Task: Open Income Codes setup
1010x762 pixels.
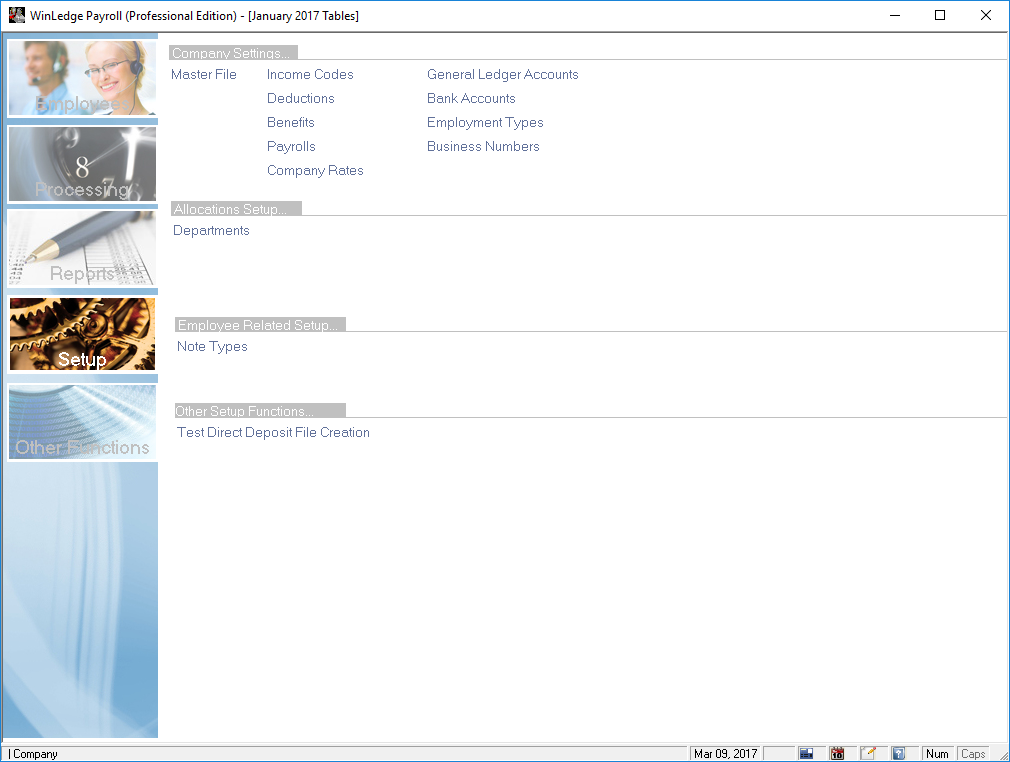Action: [310, 75]
